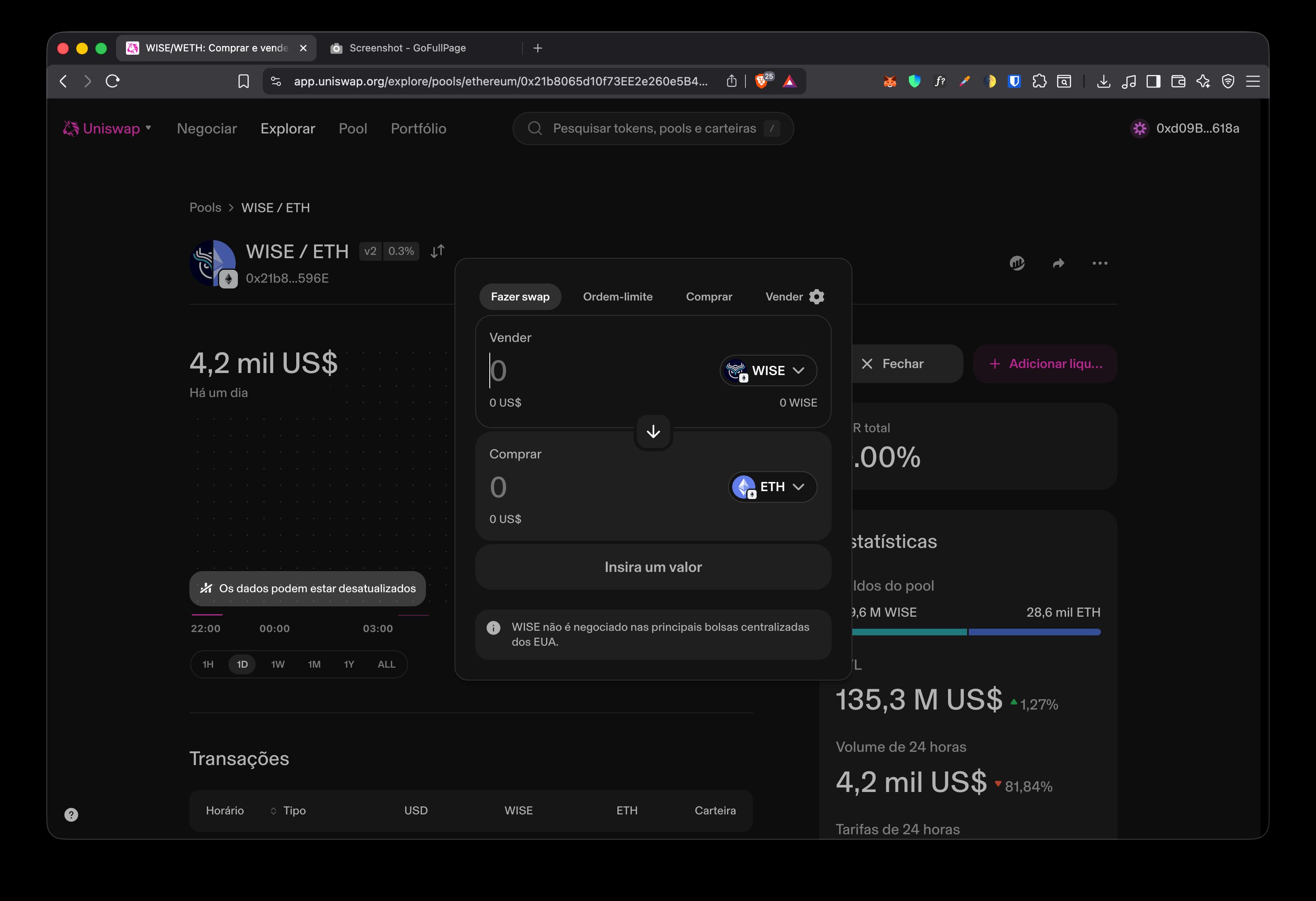
Task: Click the share page icon in address bar
Action: pos(732,81)
